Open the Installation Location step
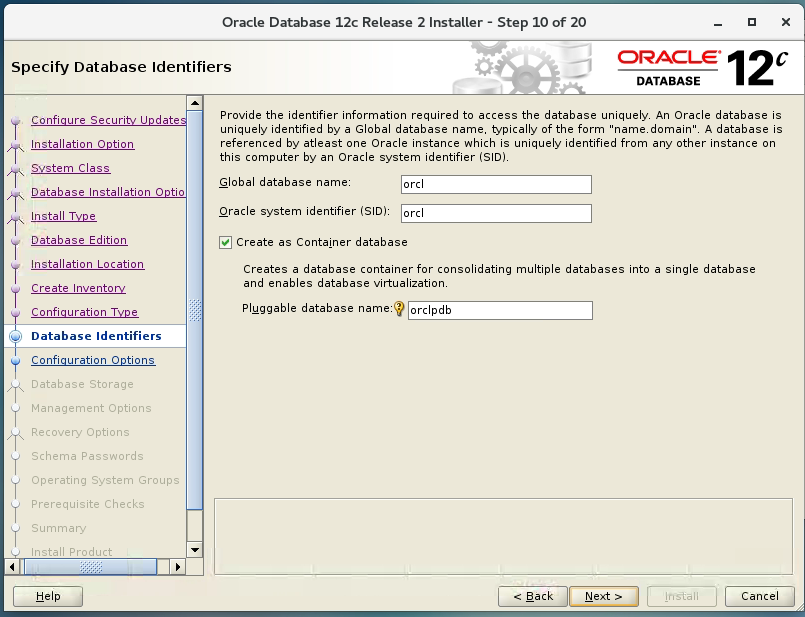805x617 pixels. tap(87, 264)
